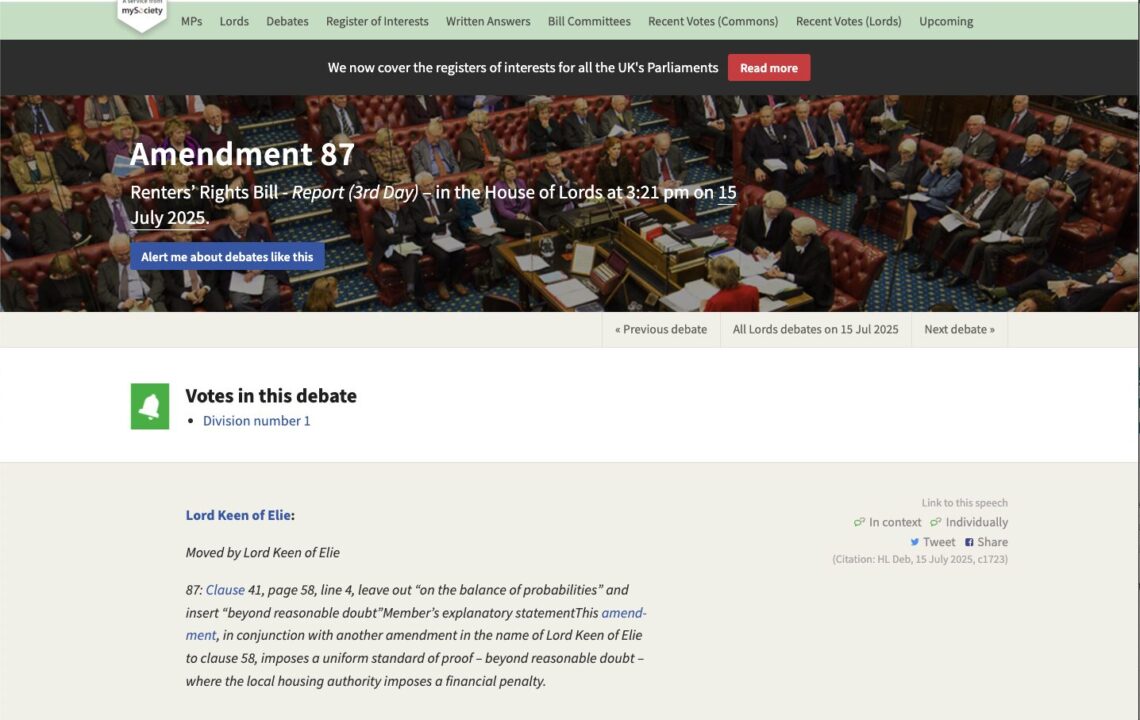1140x720 pixels.
Task: Jump to the Next debate
Action: [959, 329]
